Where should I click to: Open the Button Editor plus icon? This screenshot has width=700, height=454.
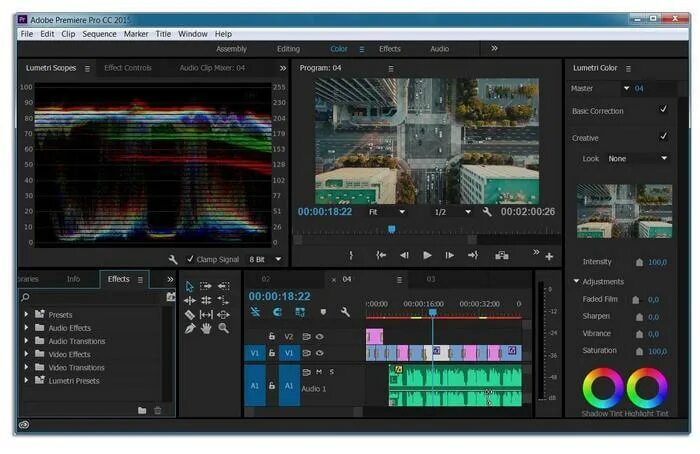coord(549,257)
